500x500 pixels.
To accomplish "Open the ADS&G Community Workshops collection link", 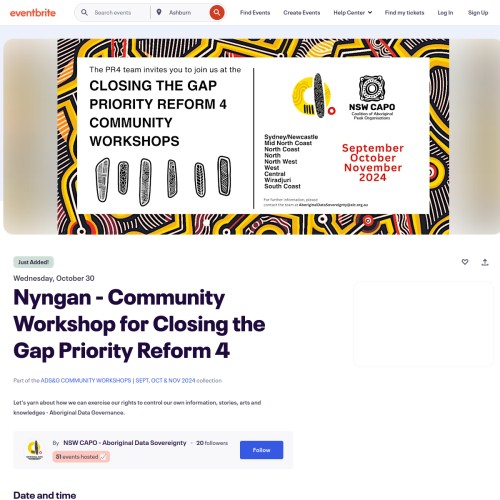I will point(118,380).
